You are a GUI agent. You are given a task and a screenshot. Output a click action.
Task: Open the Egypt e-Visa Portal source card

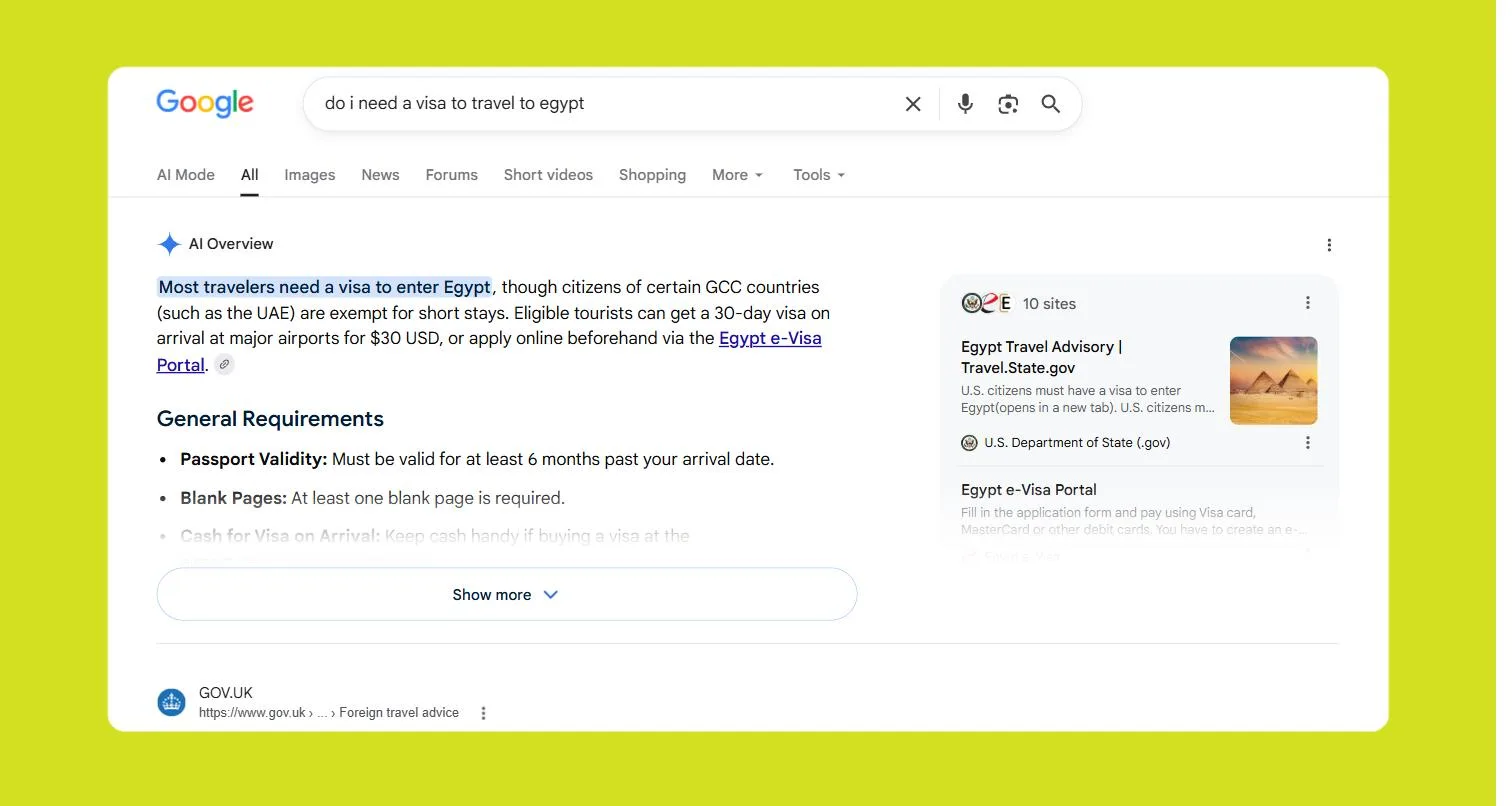(1029, 490)
